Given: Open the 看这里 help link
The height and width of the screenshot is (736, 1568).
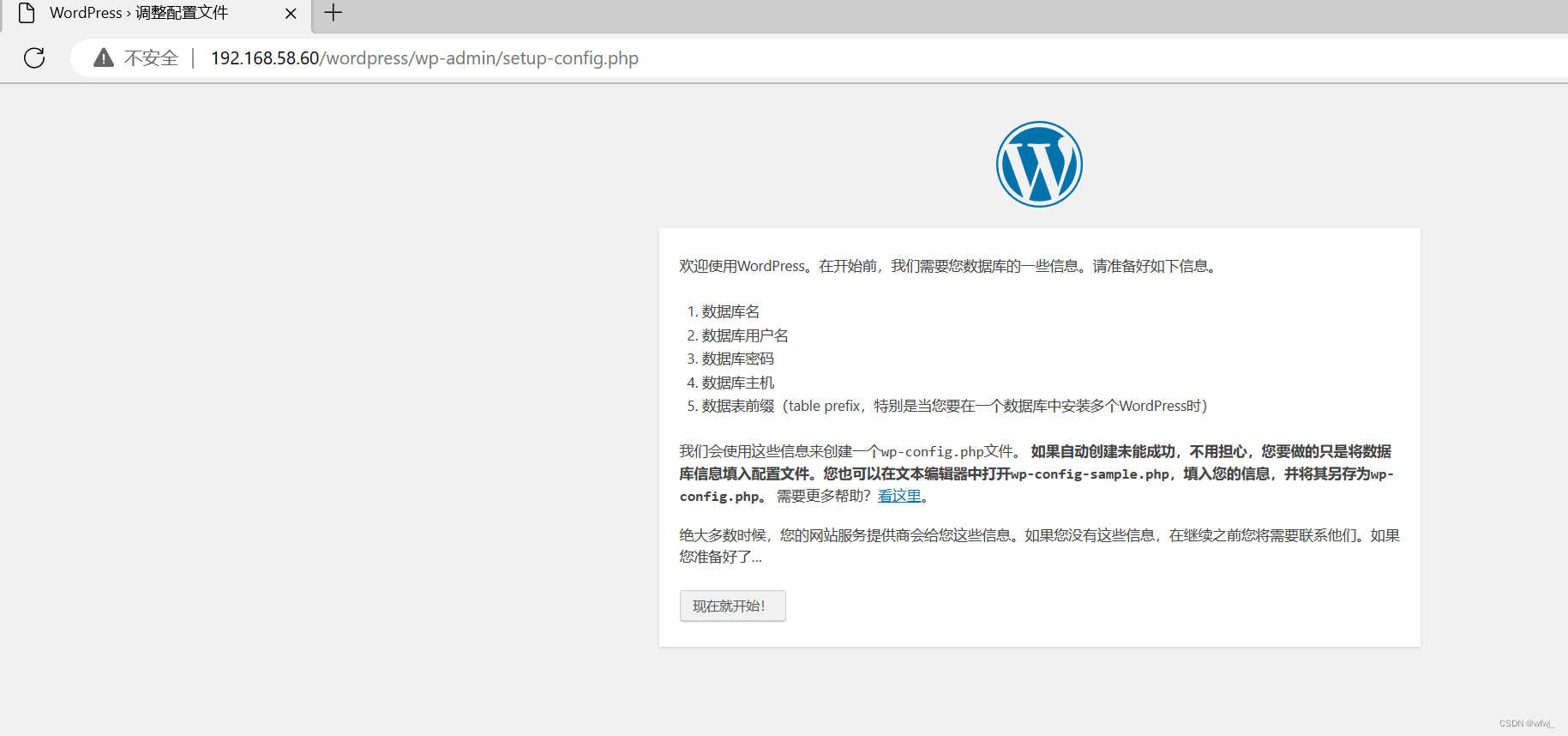Looking at the screenshot, I should (899, 496).
